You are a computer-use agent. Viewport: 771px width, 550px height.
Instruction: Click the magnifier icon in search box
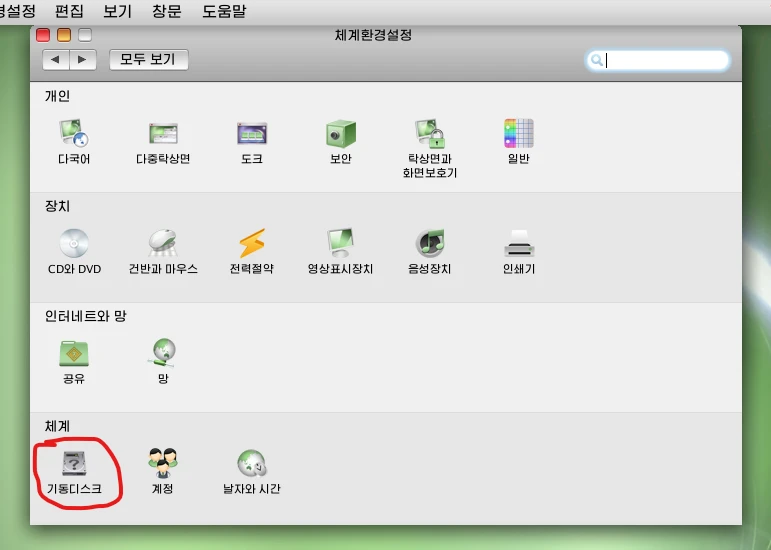596,60
